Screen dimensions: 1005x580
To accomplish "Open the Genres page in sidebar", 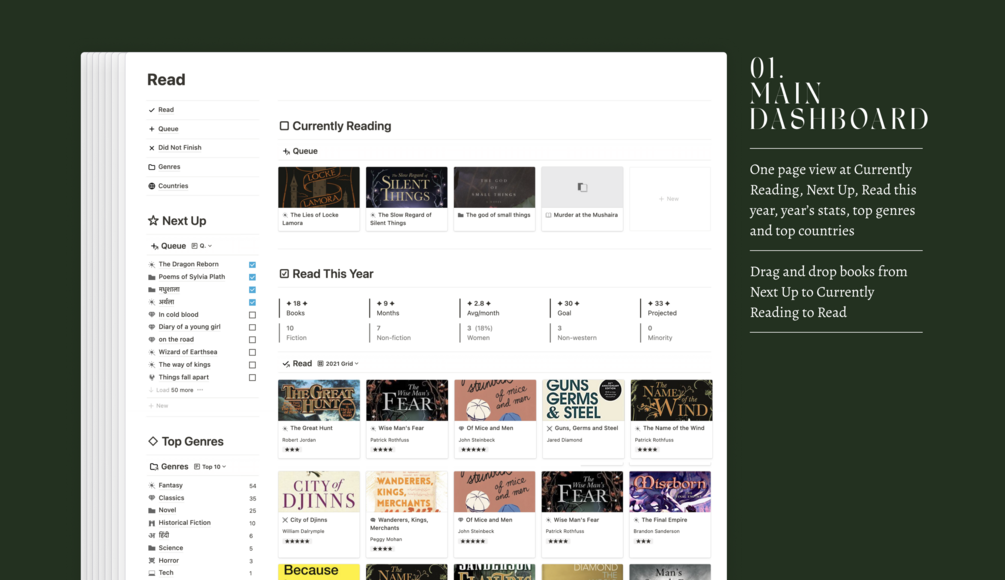I will click(169, 167).
